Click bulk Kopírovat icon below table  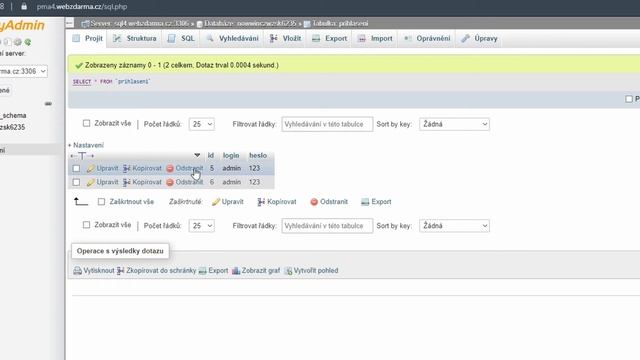(261, 202)
